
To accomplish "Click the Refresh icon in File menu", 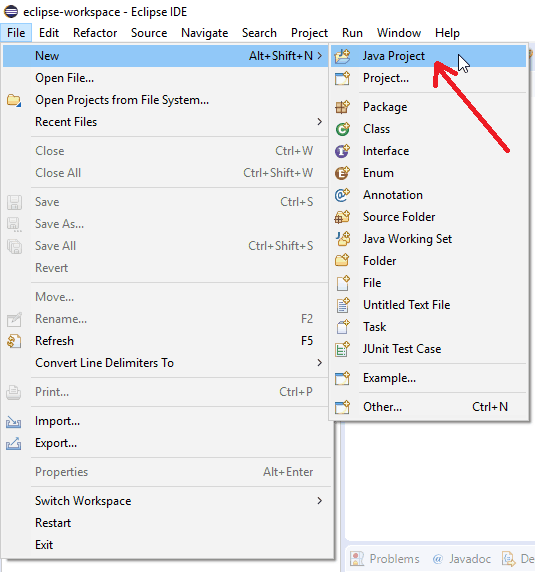I will [14, 341].
